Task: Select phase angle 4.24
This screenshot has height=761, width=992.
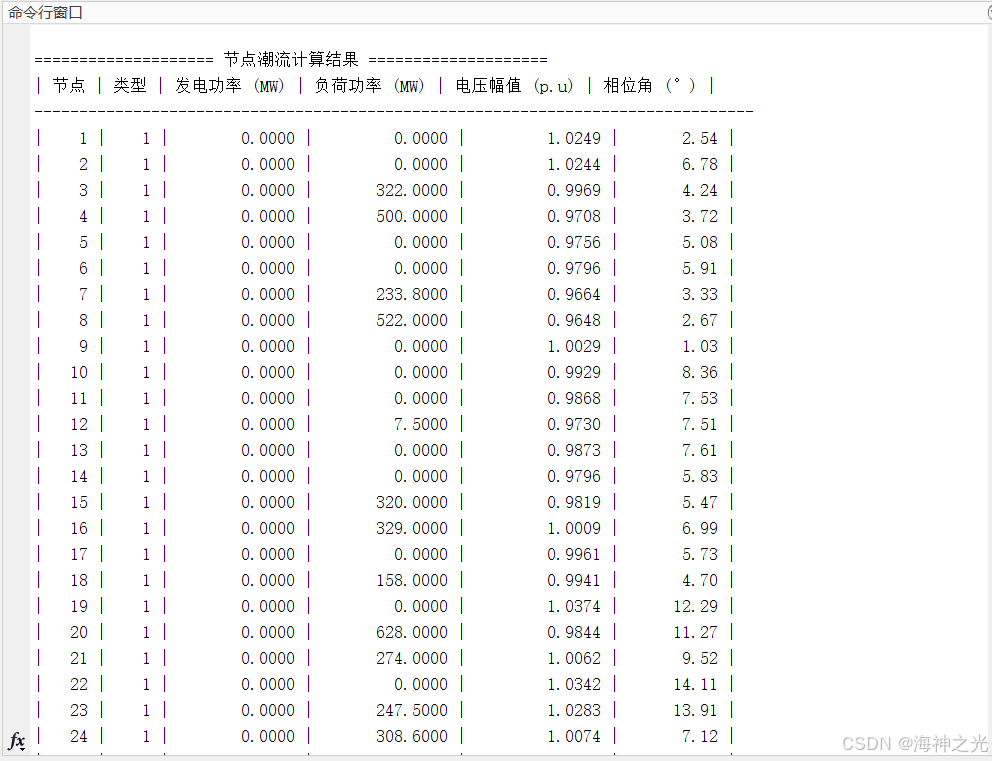Action: click(700, 190)
